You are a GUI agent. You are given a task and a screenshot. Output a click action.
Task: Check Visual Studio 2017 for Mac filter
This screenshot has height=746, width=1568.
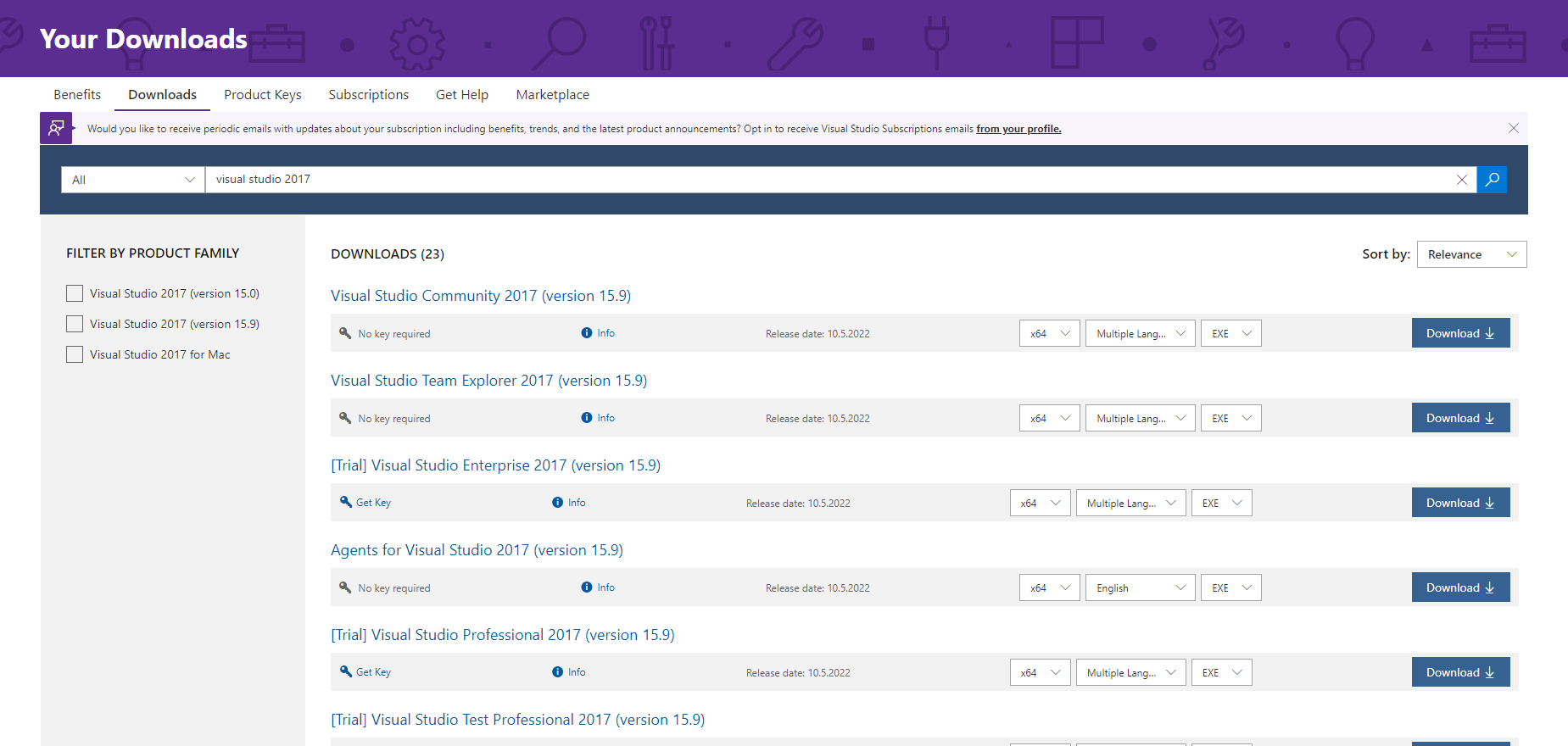coord(75,354)
